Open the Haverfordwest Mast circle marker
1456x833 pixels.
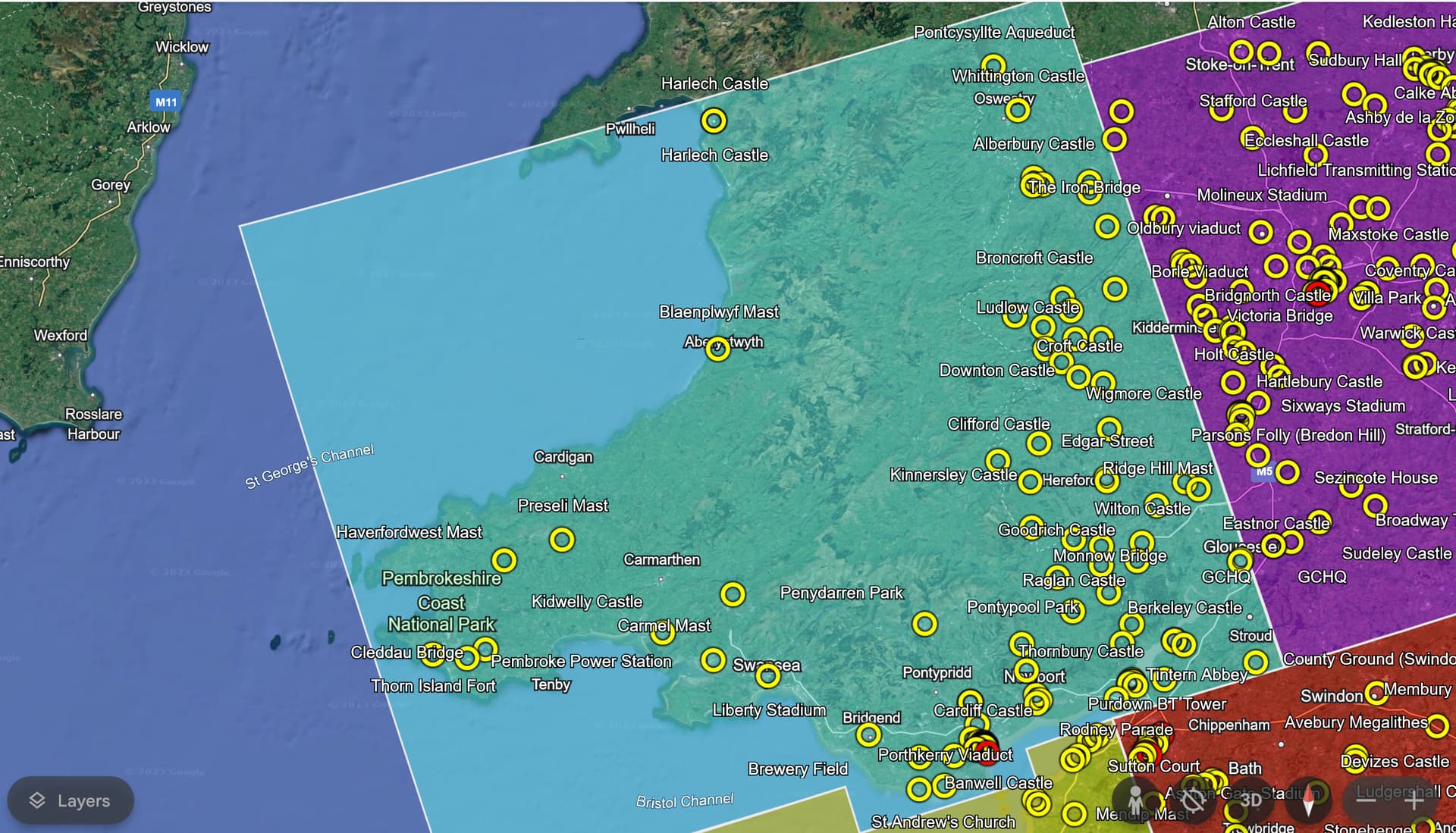pyautogui.click(x=504, y=560)
